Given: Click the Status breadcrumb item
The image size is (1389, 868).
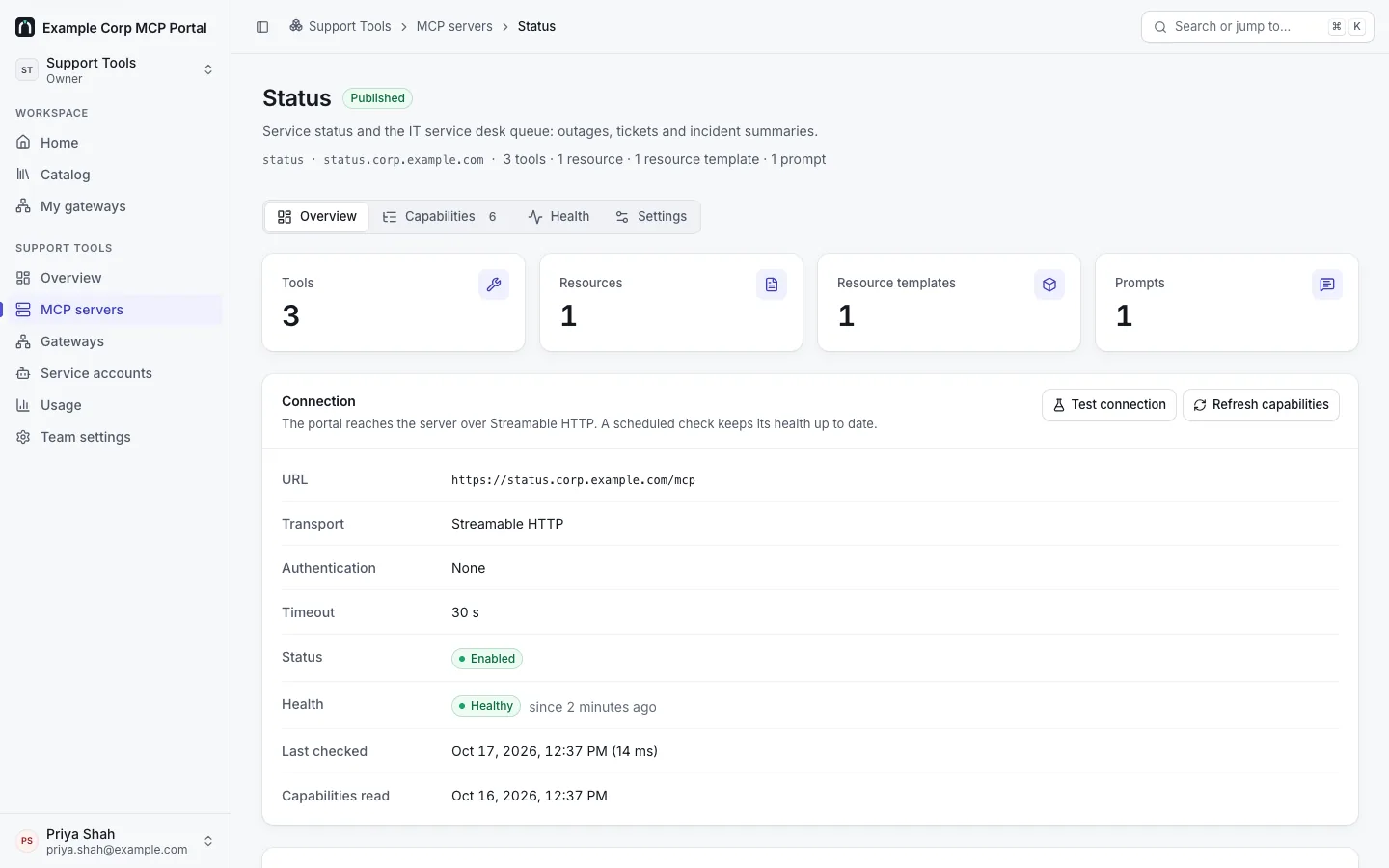Looking at the screenshot, I should pyautogui.click(x=536, y=26).
